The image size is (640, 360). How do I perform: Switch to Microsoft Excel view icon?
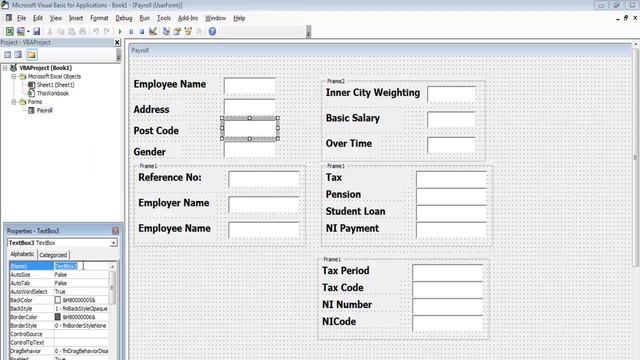(9, 31)
